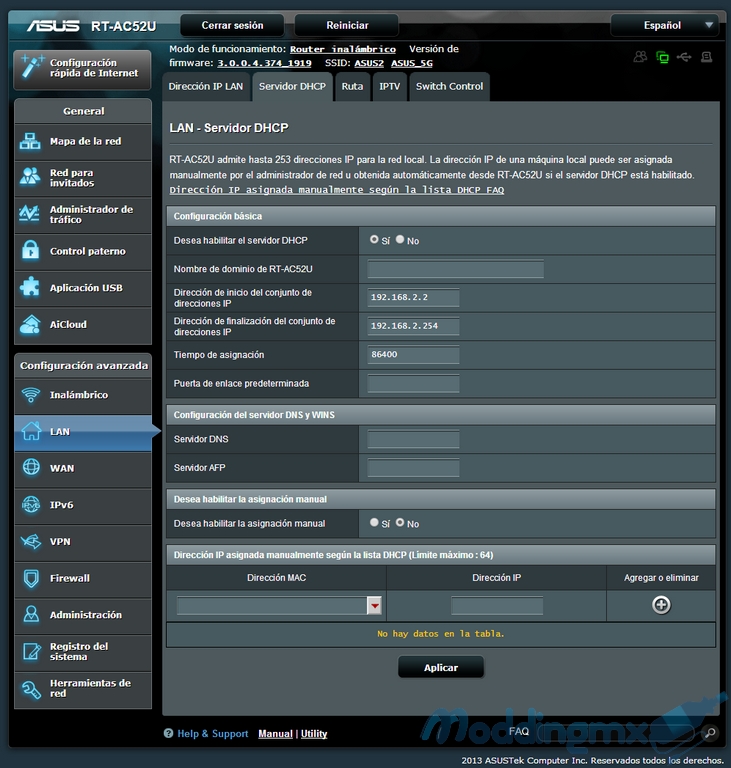This screenshot has height=768, width=731.
Task: Click the Servidor DNS input field
Action: 414,439
